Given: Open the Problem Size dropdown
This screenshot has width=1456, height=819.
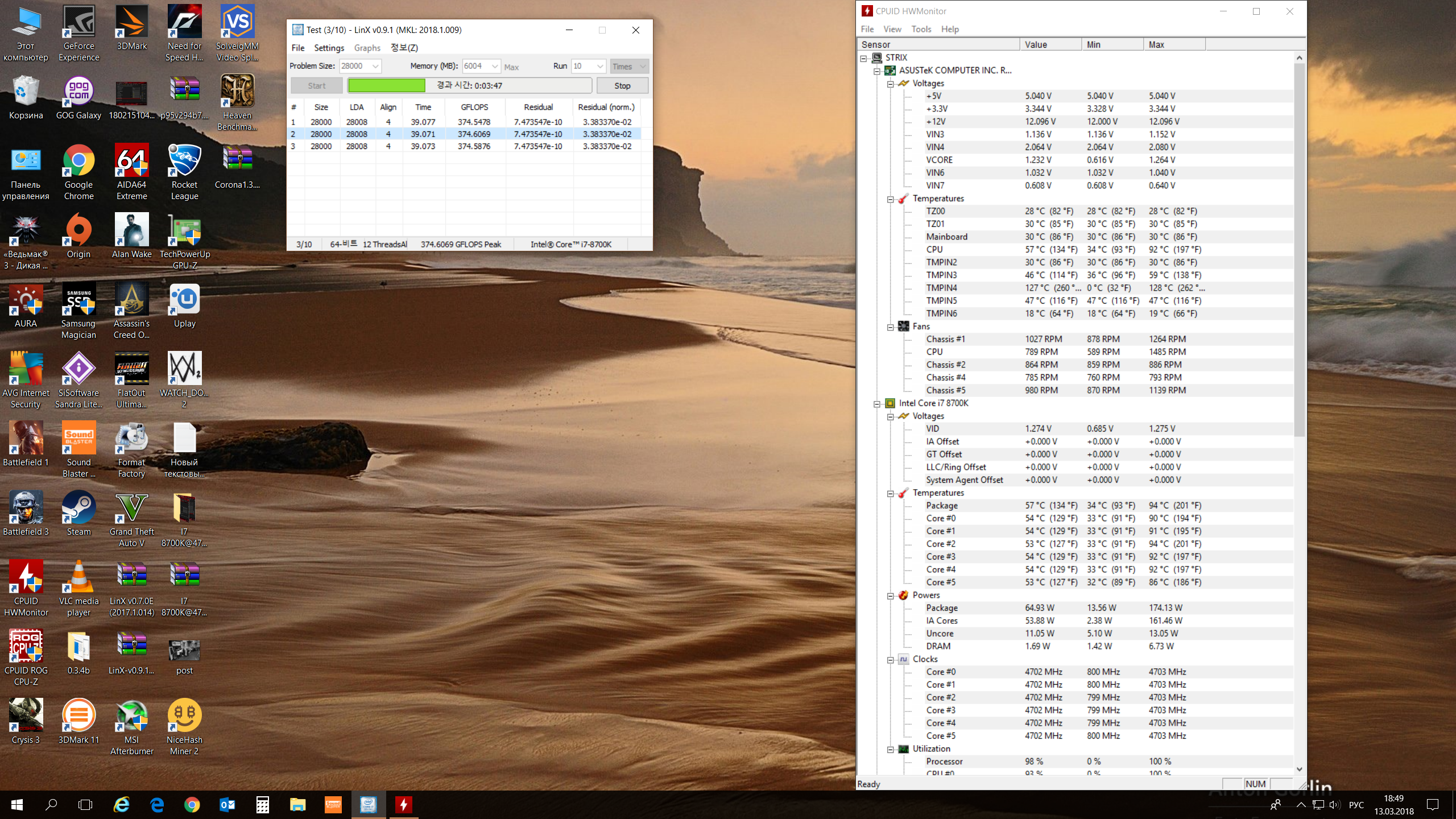Looking at the screenshot, I should click(375, 67).
